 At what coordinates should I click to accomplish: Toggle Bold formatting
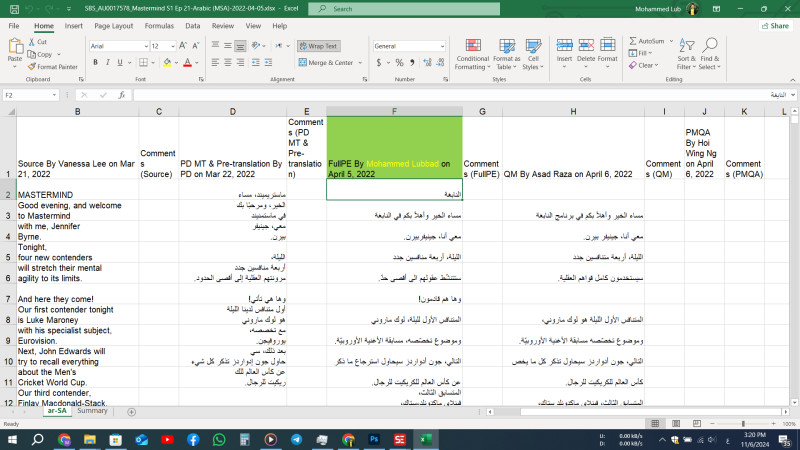pyautogui.click(x=94, y=62)
